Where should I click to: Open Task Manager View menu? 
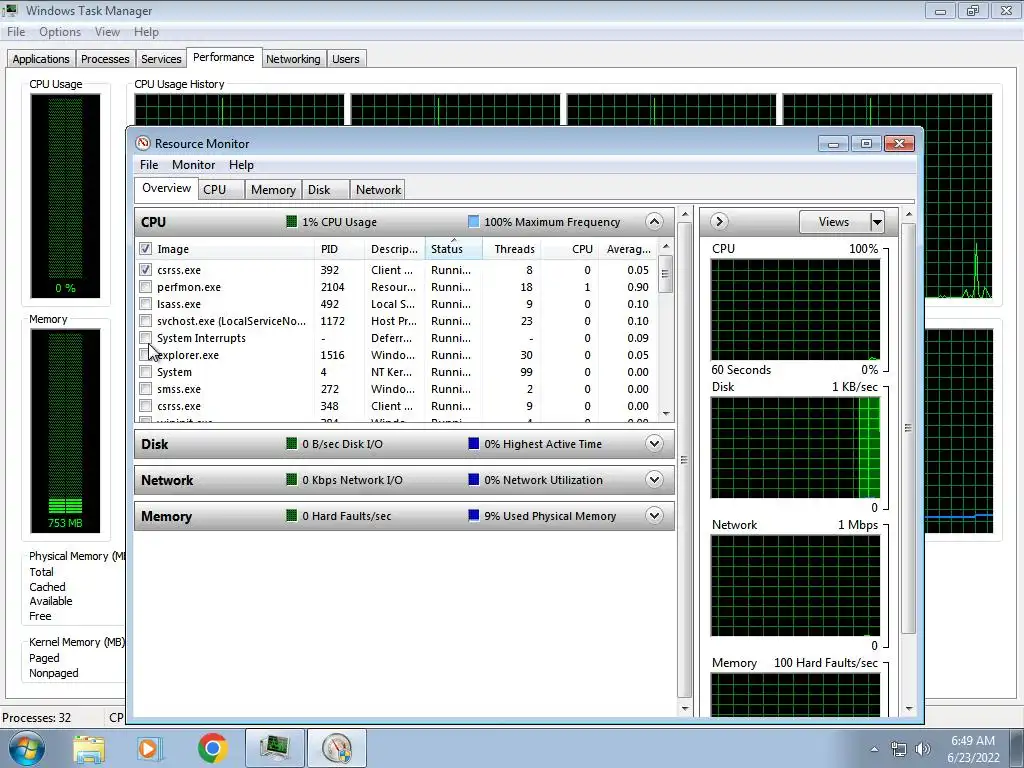pyautogui.click(x=107, y=31)
